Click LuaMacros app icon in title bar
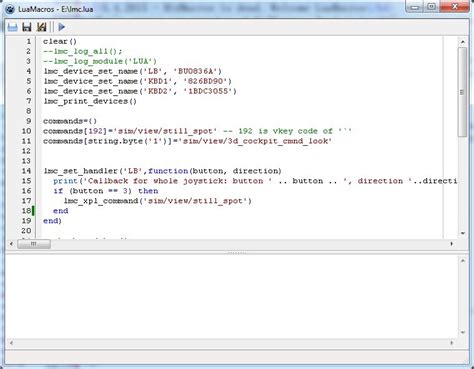This screenshot has height=369, width=474. tap(10, 9)
